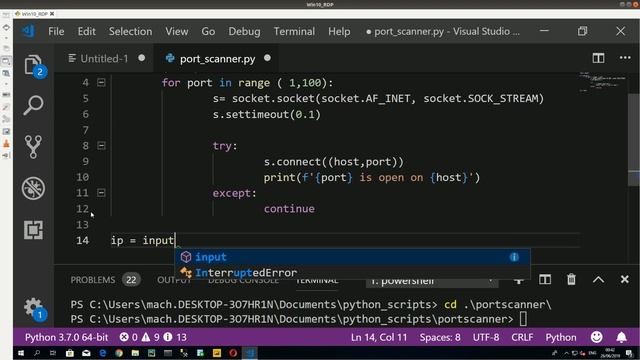This screenshot has width=640, height=360.
Task: Open the Debug view in activity bar
Action: (33, 188)
